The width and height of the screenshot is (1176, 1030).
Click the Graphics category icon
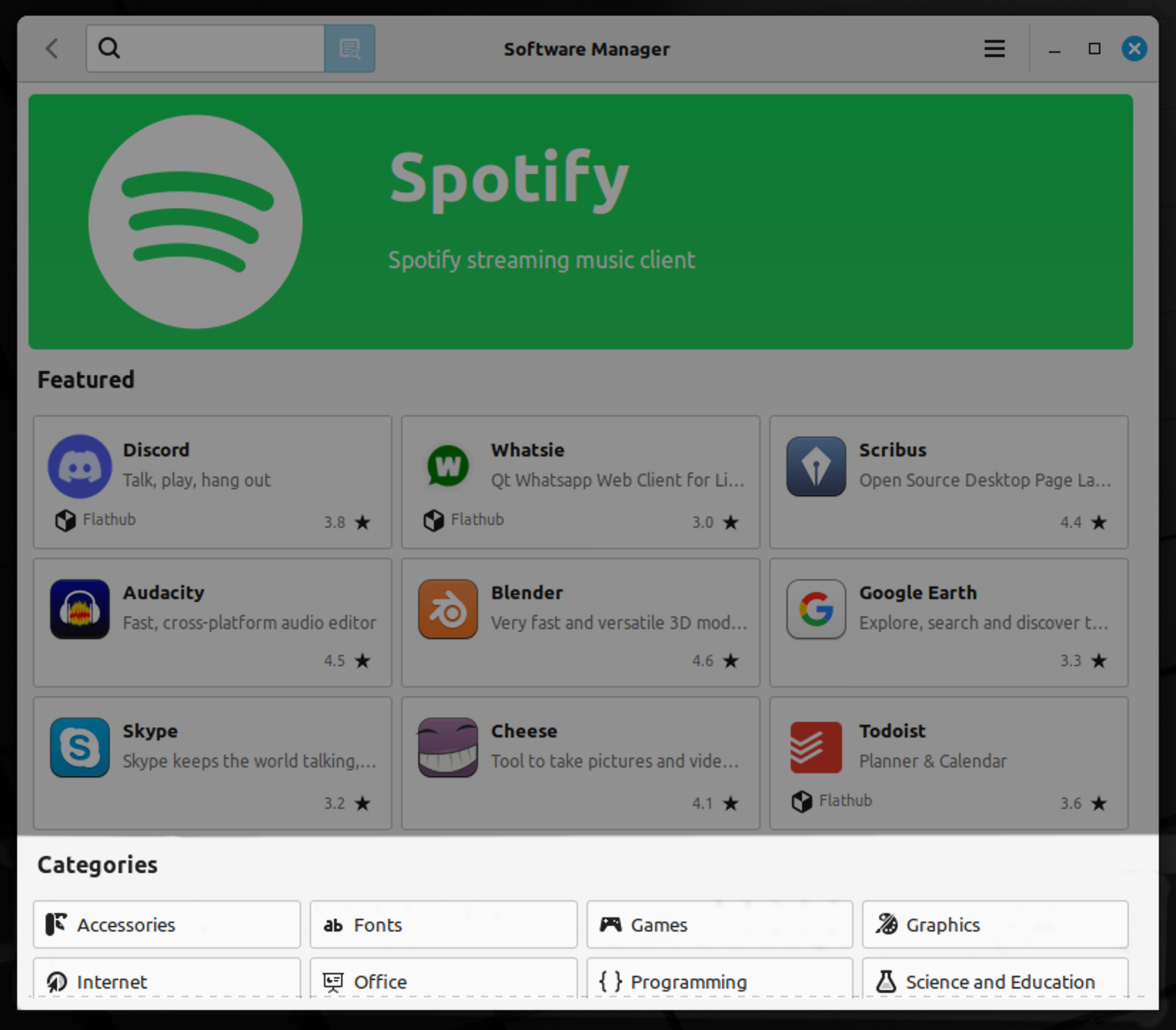(x=886, y=924)
